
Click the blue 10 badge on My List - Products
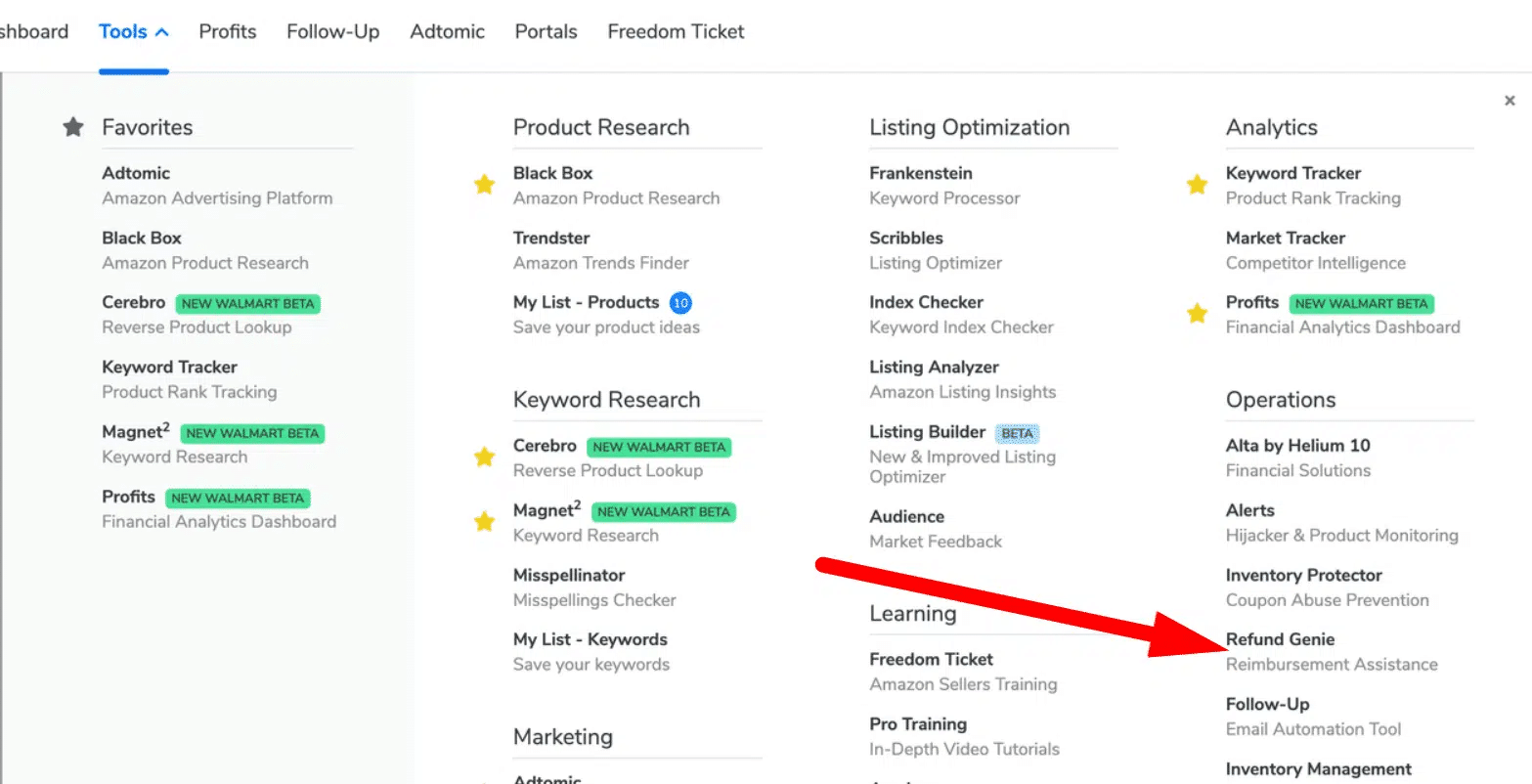tap(681, 303)
